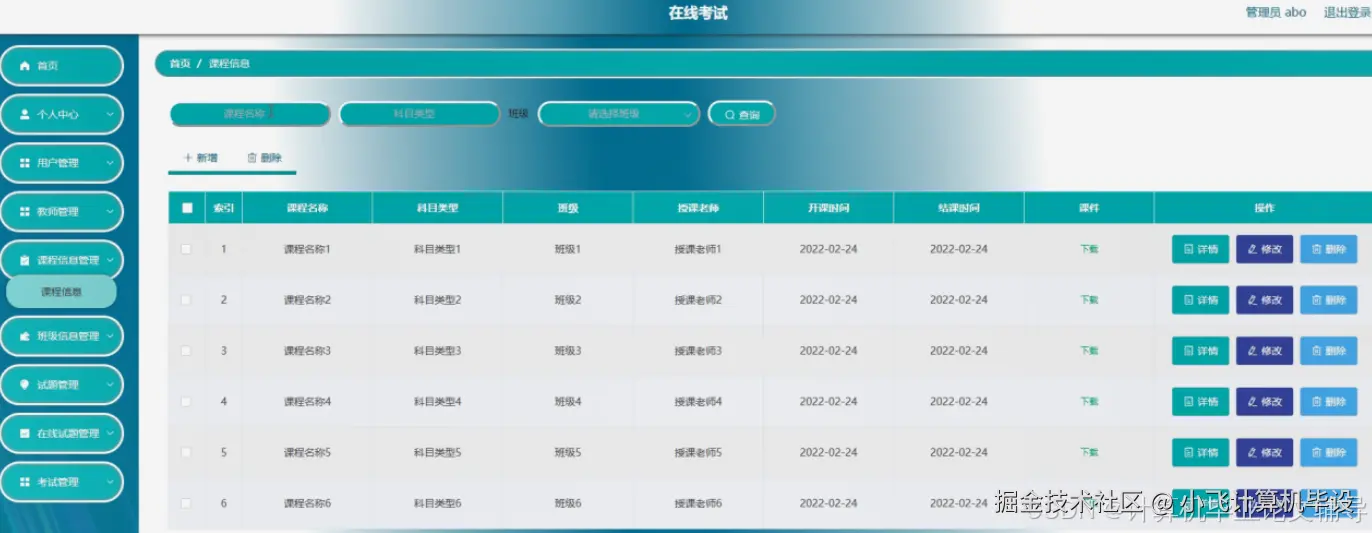The image size is (1372, 533).
Task: Select the 课程信息 submenu item
Action: pos(62,292)
